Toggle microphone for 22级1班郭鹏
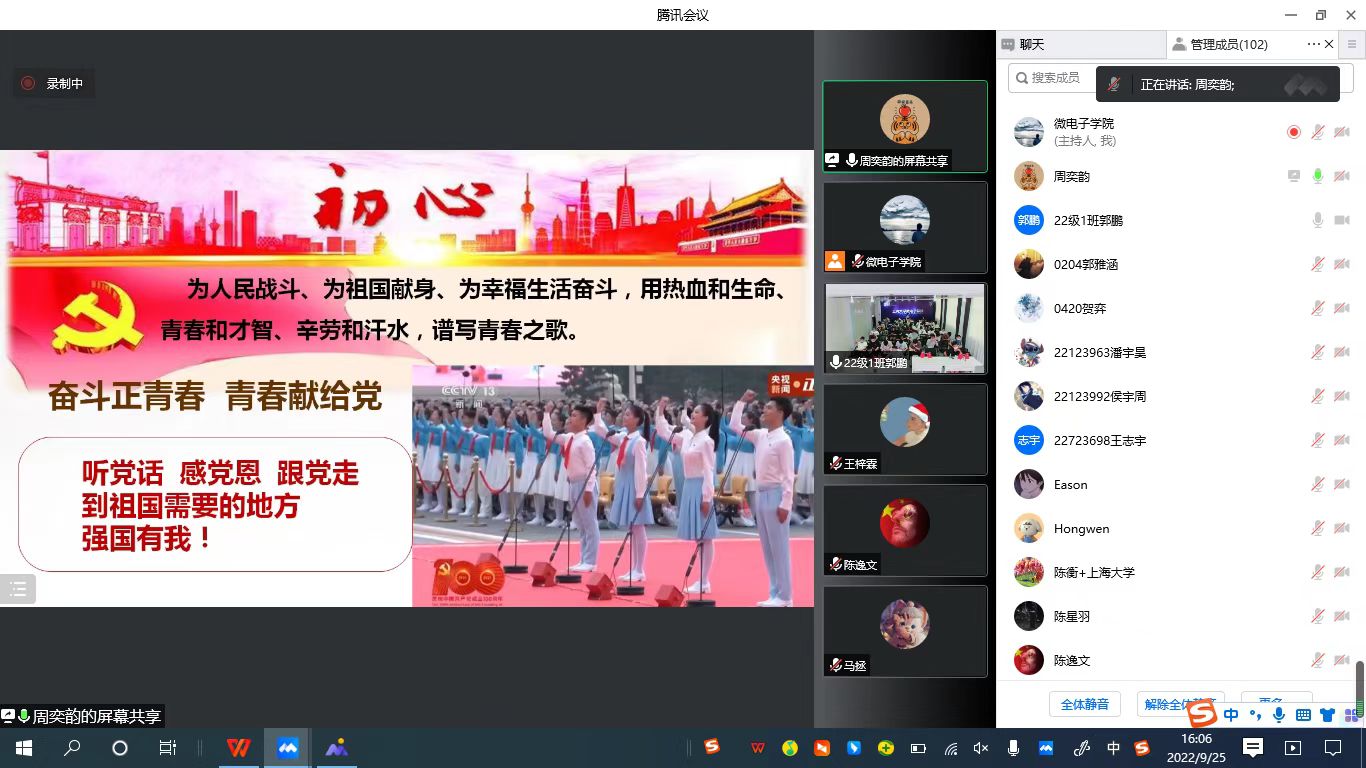The width and height of the screenshot is (1366, 768). point(1318,220)
